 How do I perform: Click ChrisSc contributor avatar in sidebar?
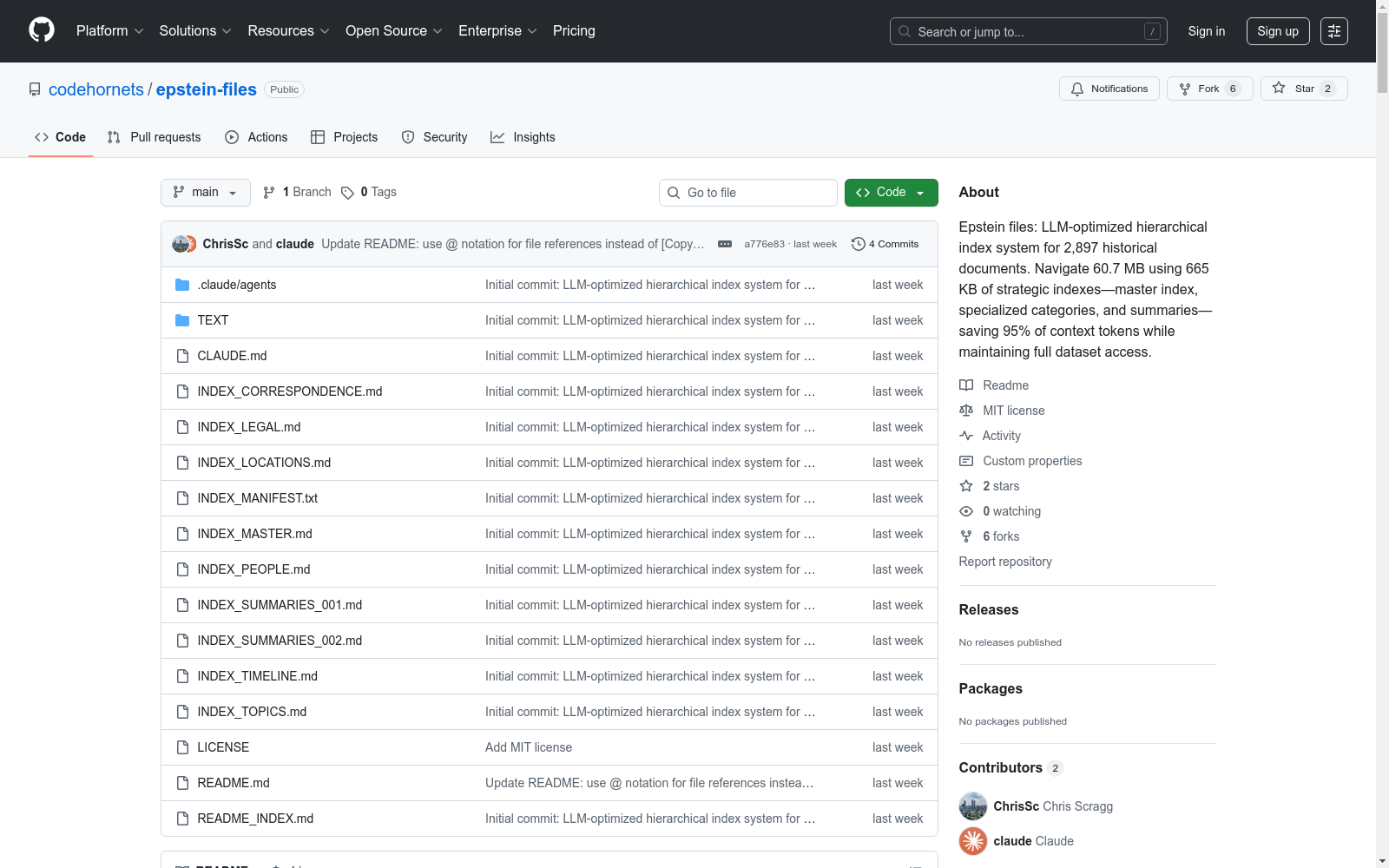[973, 806]
